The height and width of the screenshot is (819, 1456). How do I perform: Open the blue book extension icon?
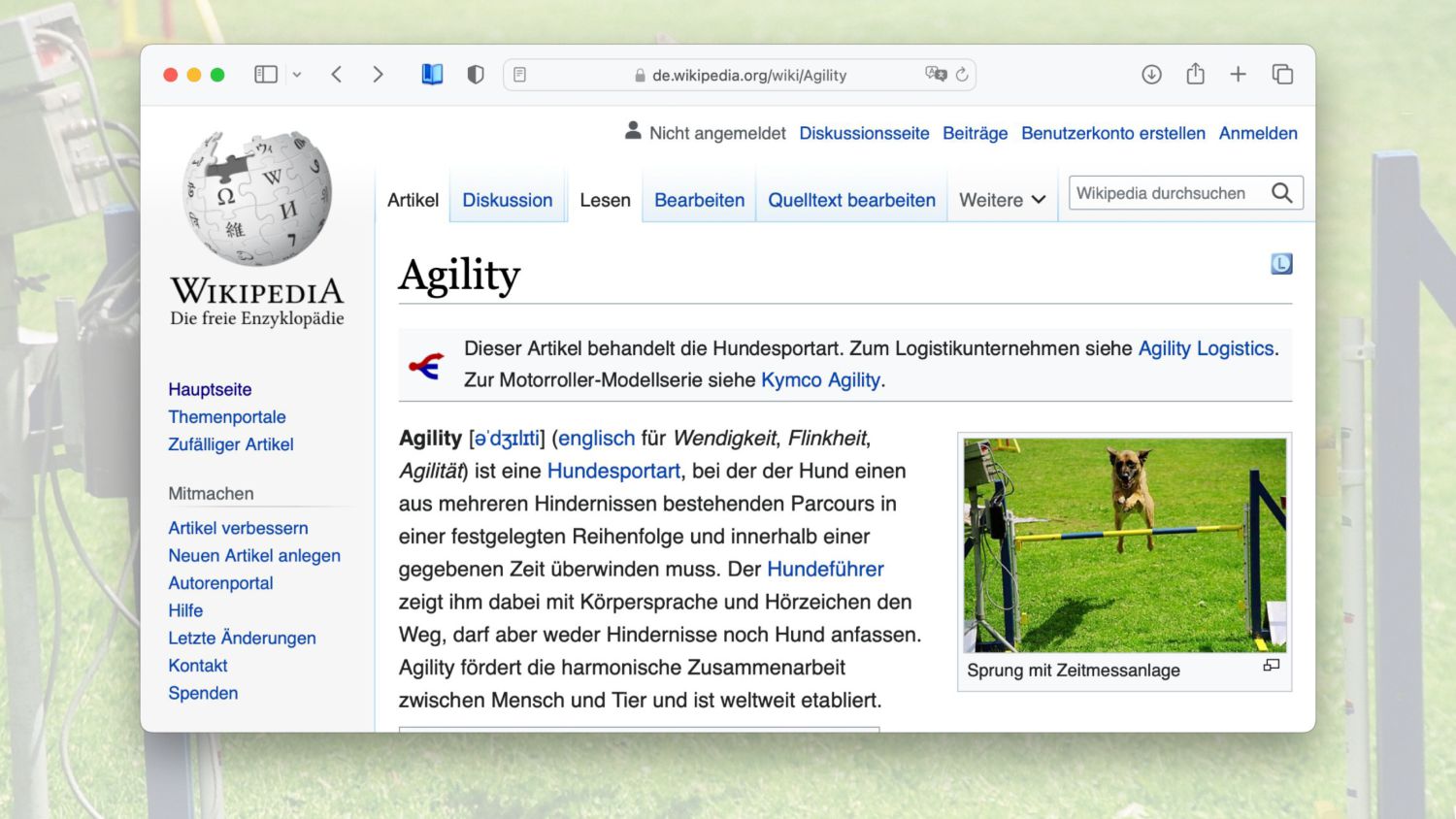tap(432, 75)
